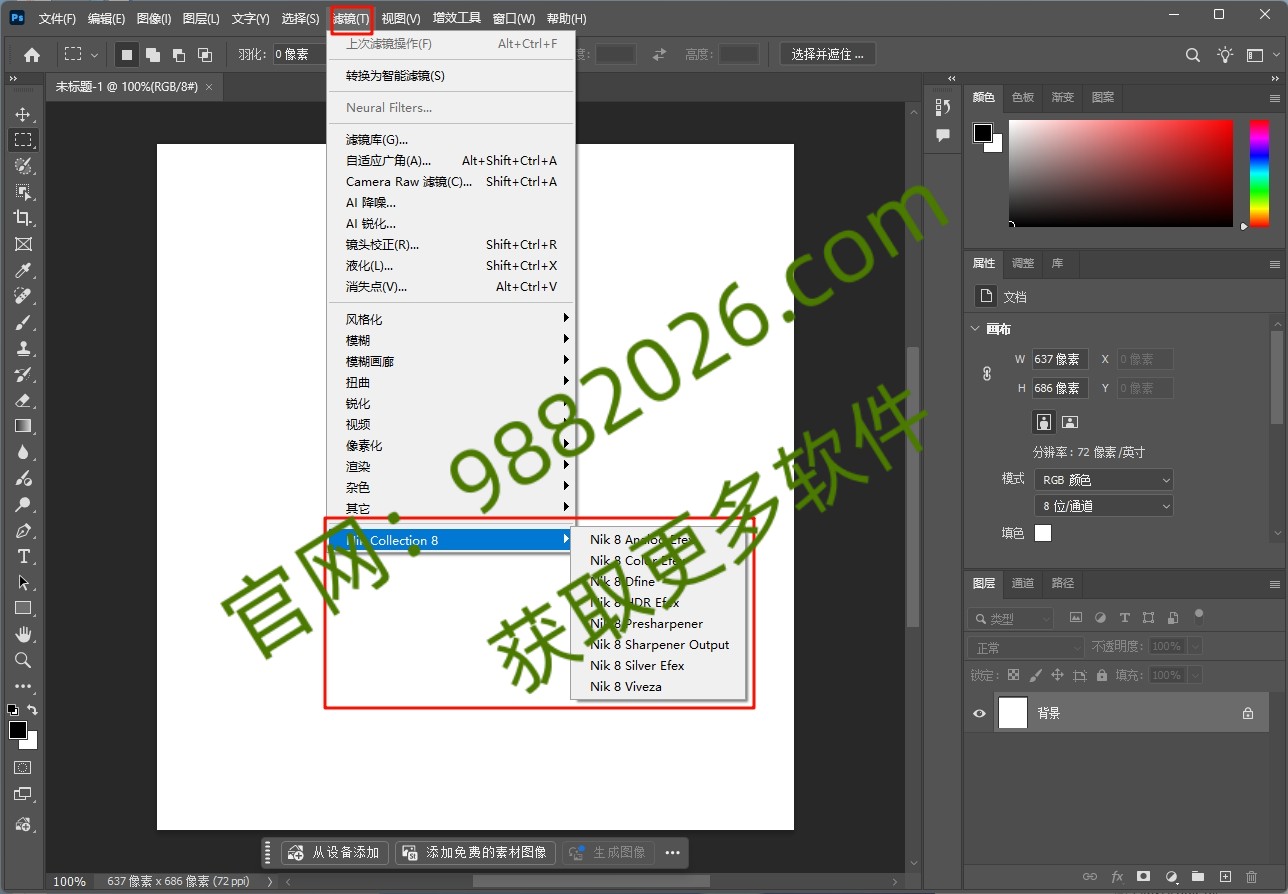
Task: Switch to the 通道 tab
Action: pyautogui.click(x=1022, y=583)
